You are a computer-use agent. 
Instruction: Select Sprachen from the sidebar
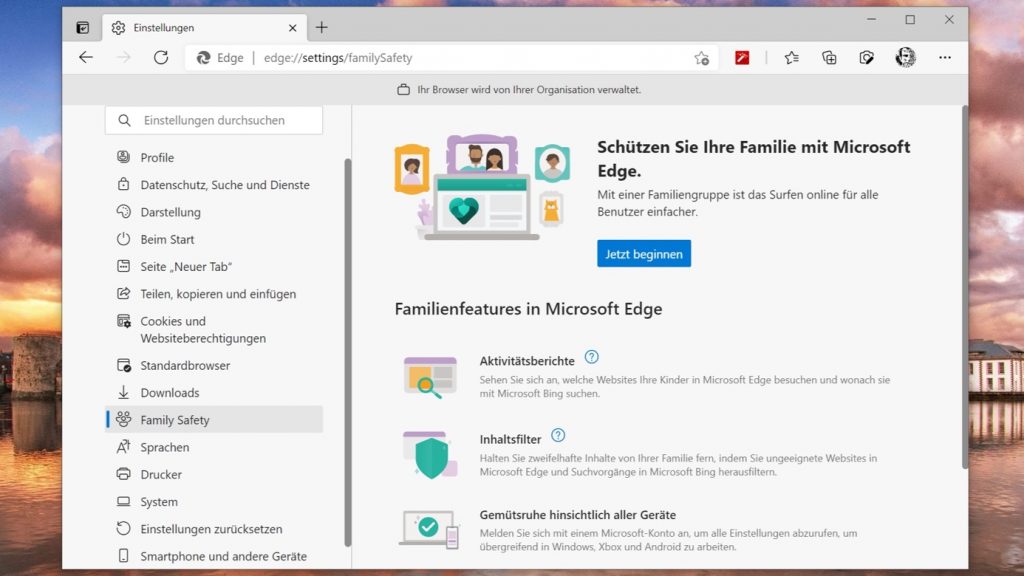(x=166, y=447)
